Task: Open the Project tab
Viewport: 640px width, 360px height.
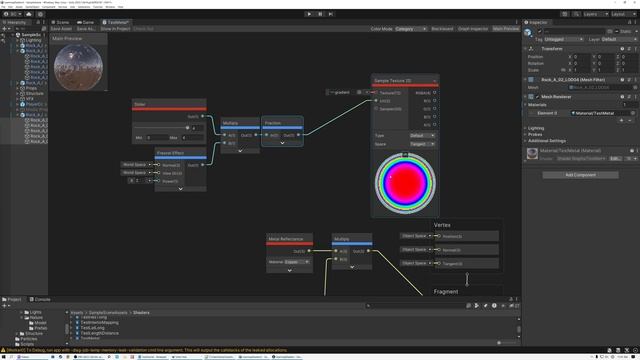Action: tap(12, 299)
